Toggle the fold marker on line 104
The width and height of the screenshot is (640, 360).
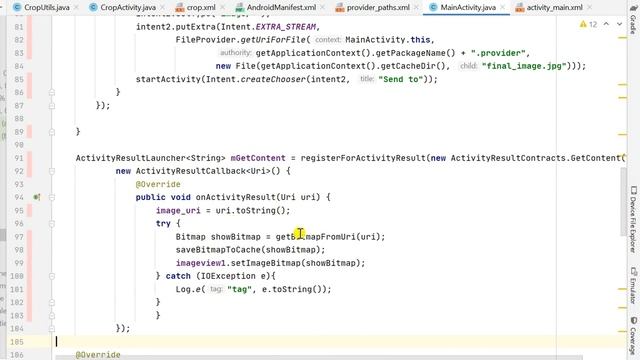point(52,329)
